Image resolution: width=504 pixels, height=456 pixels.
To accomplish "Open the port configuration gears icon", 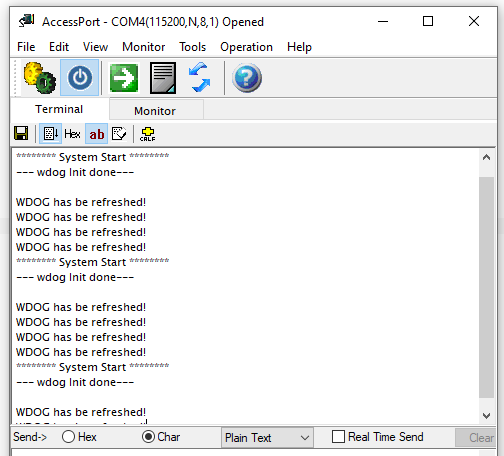I will (39, 78).
